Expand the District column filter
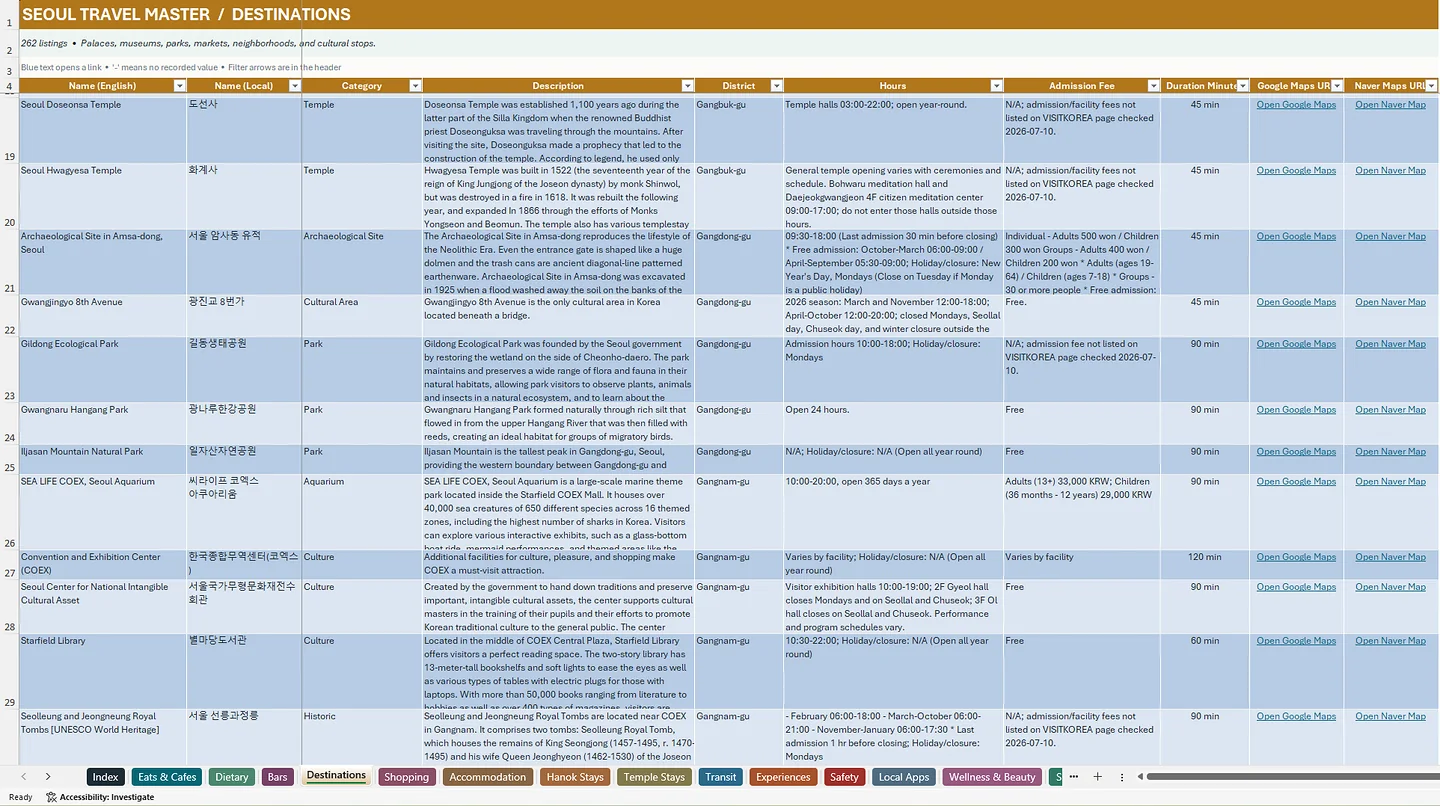1440x806 pixels. click(776, 86)
